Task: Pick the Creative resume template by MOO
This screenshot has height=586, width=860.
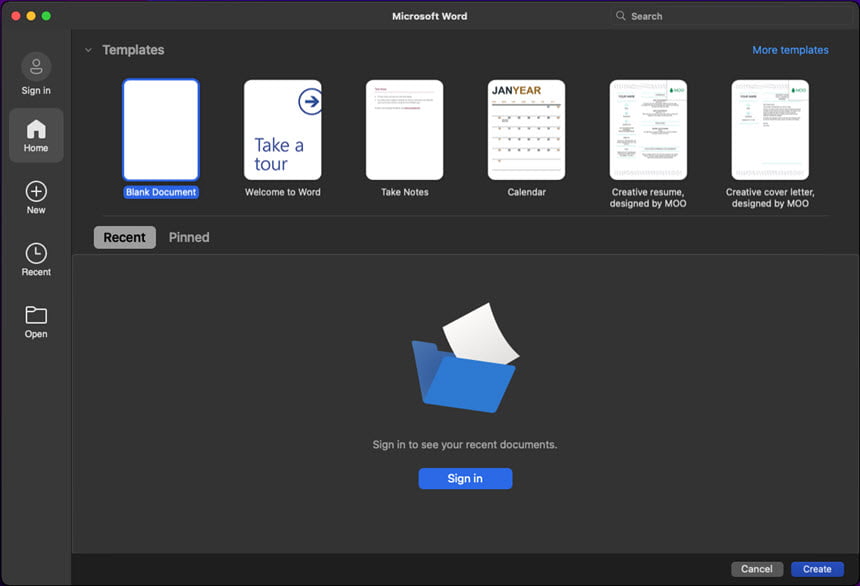Action: point(648,130)
